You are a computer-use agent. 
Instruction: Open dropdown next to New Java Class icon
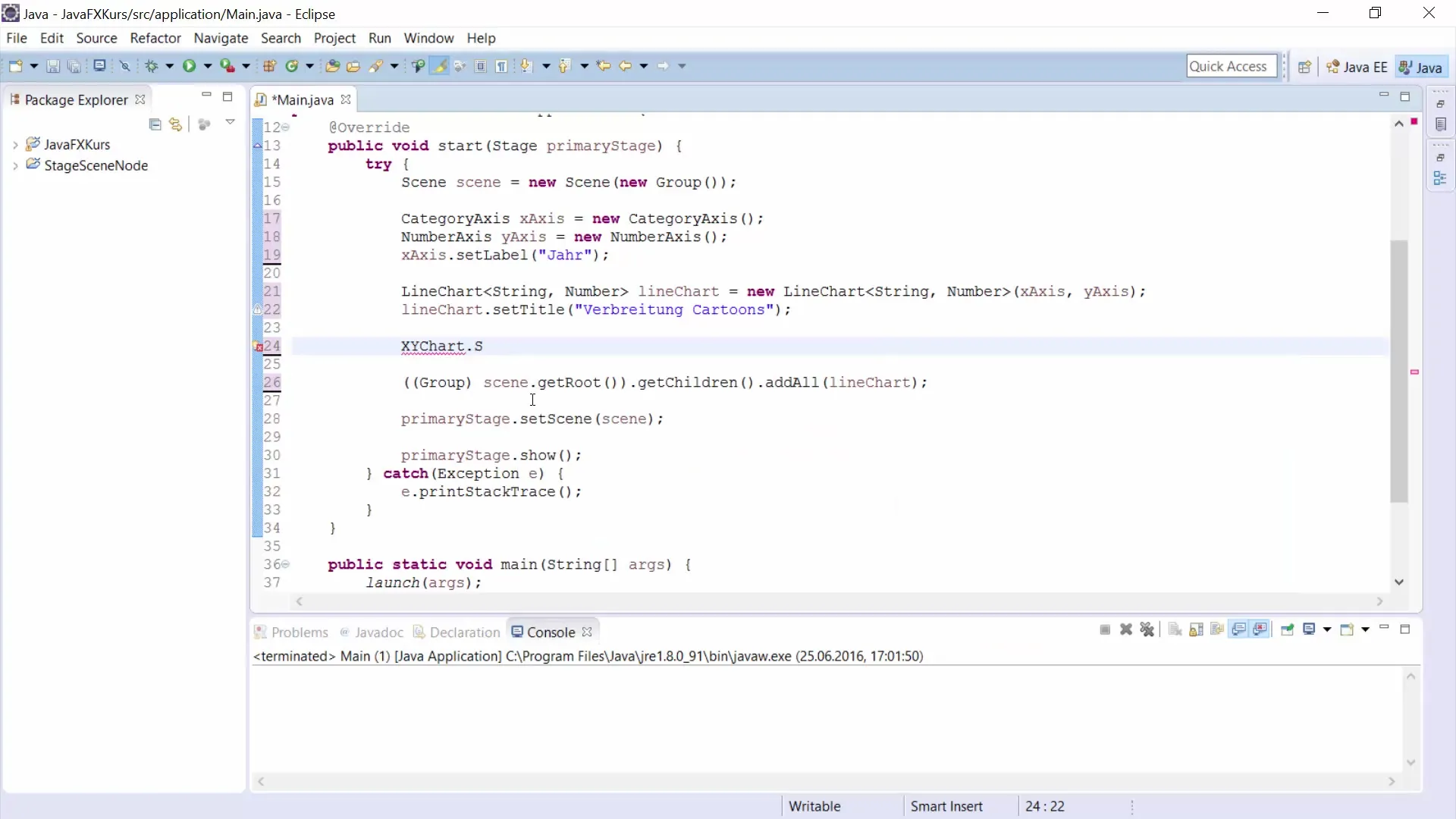click(x=310, y=66)
